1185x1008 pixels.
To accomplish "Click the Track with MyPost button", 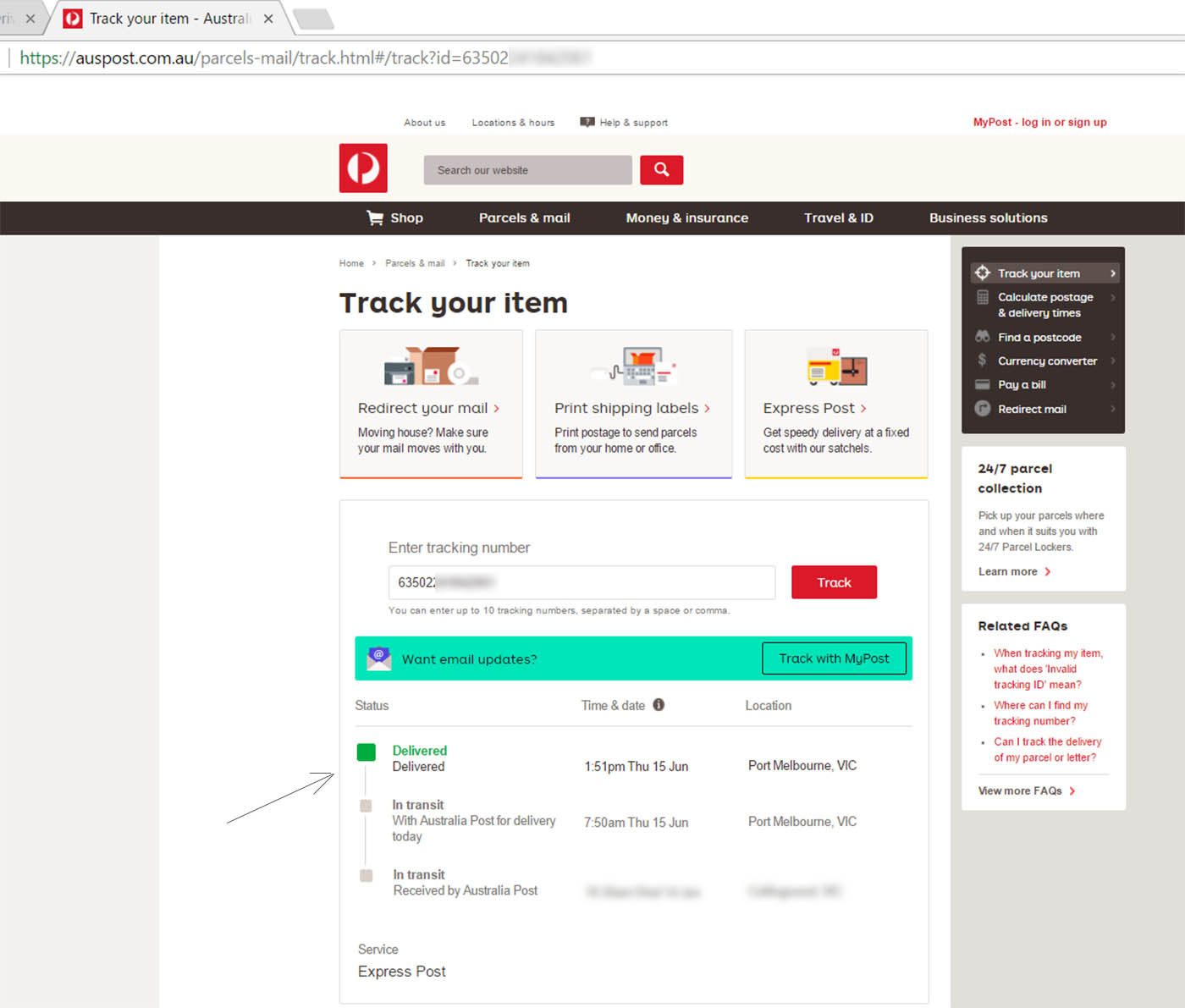I will (x=834, y=658).
